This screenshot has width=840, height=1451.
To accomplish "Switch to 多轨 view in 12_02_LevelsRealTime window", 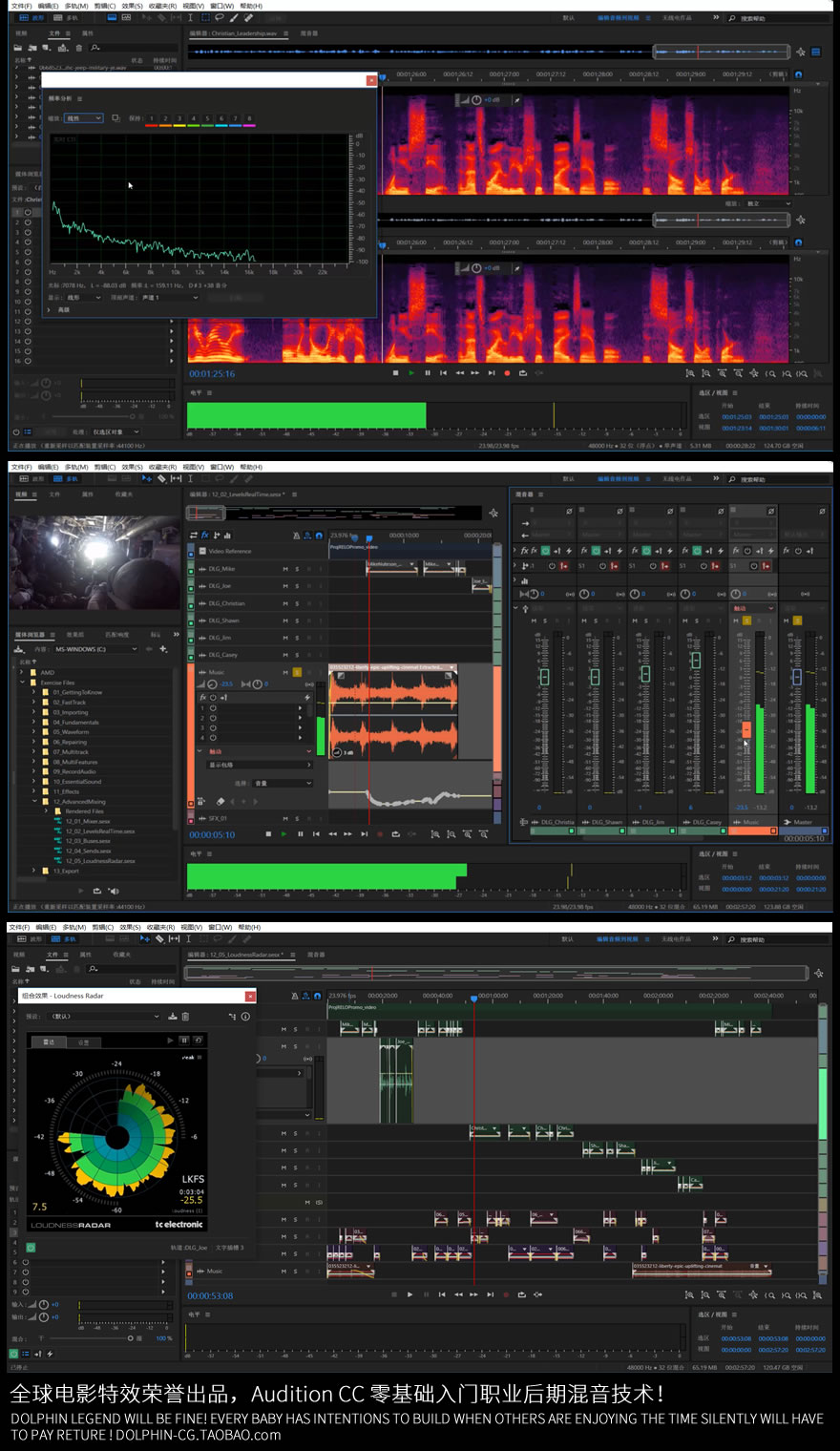I will point(67,478).
